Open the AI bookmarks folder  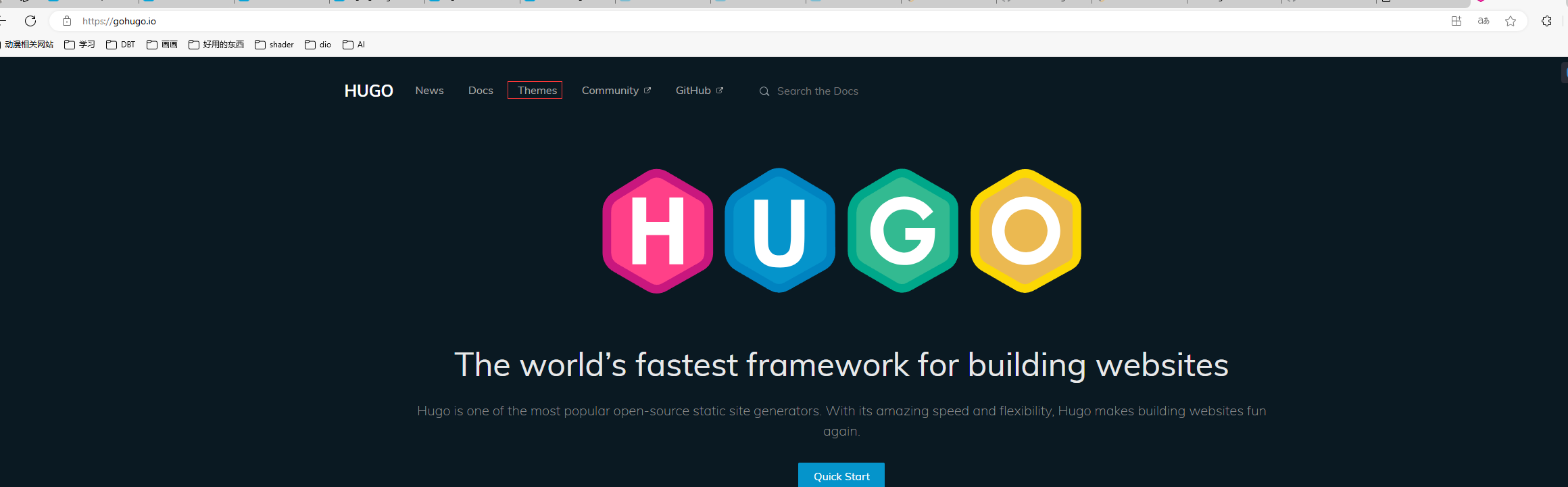click(354, 45)
